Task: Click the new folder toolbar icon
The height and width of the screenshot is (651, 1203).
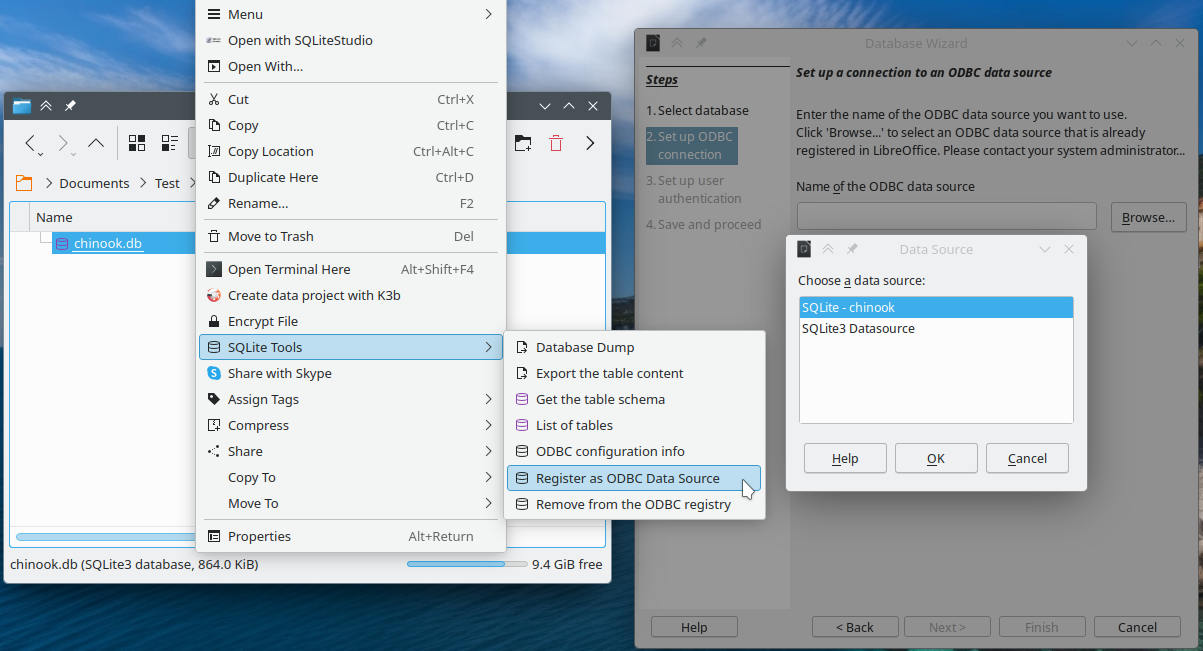Action: 523,143
